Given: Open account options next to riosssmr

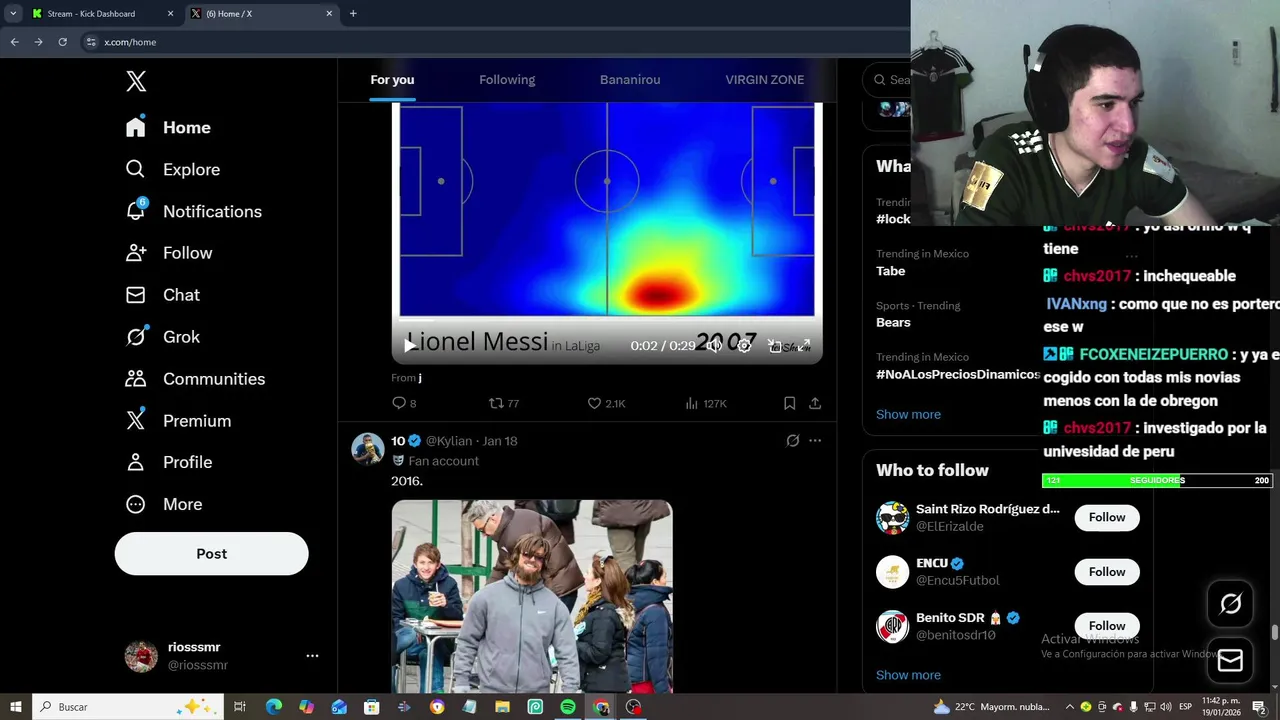Looking at the screenshot, I should [312, 656].
